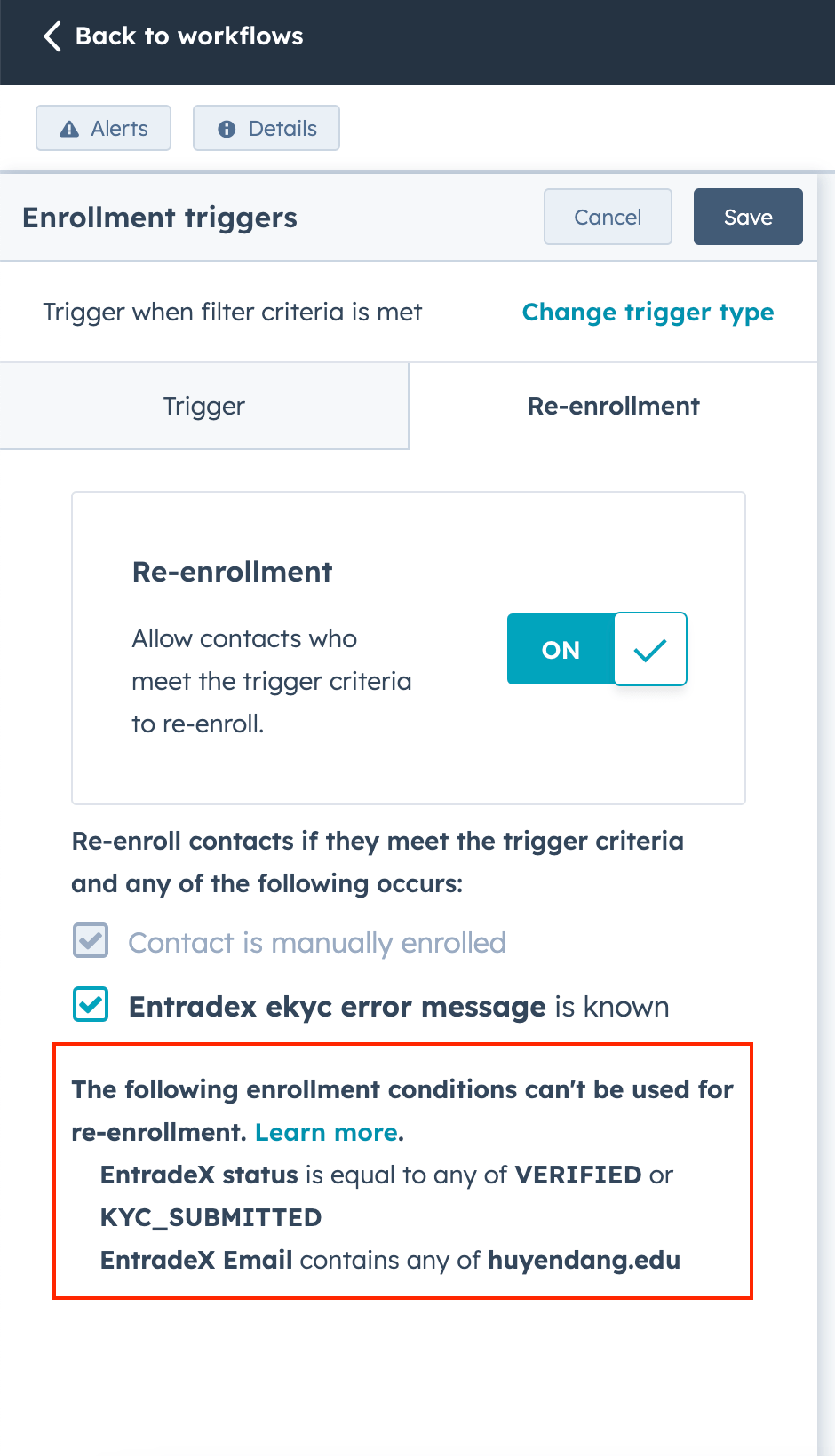835x1456 pixels.
Task: Open Change trigger type
Action: click(648, 312)
